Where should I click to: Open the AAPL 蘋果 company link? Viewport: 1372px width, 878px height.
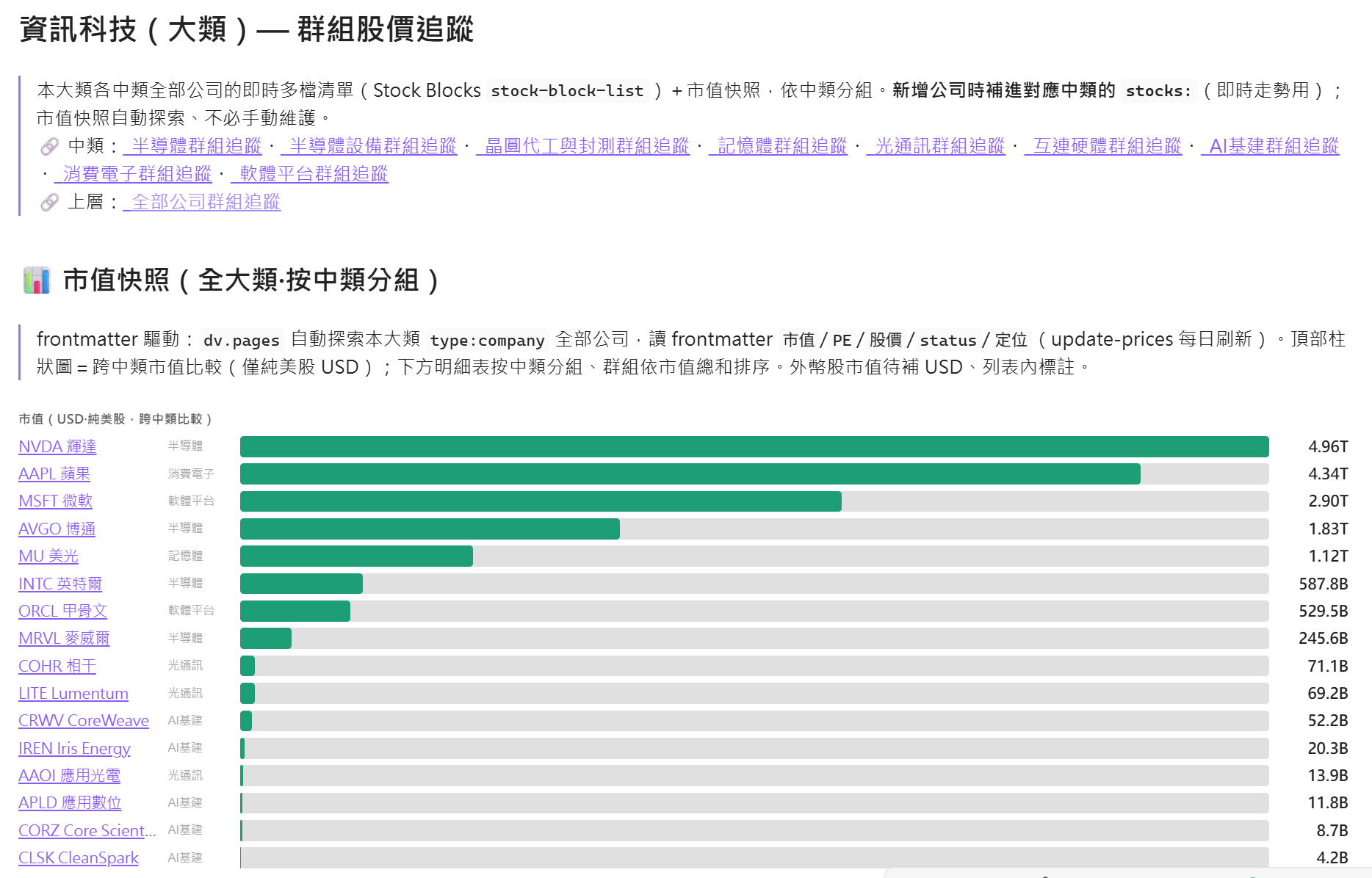click(x=54, y=474)
